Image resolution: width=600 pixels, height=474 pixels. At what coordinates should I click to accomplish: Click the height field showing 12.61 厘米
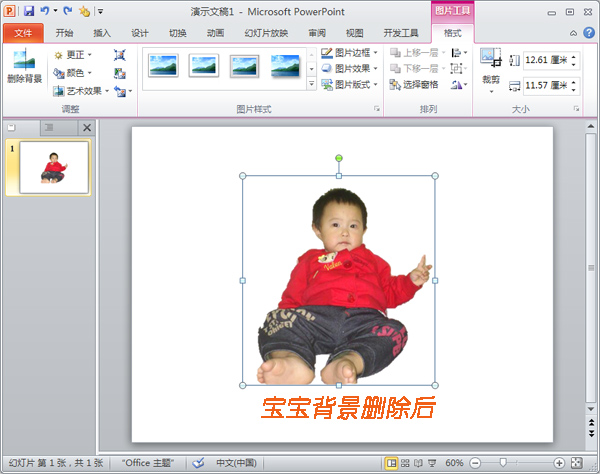pos(546,60)
